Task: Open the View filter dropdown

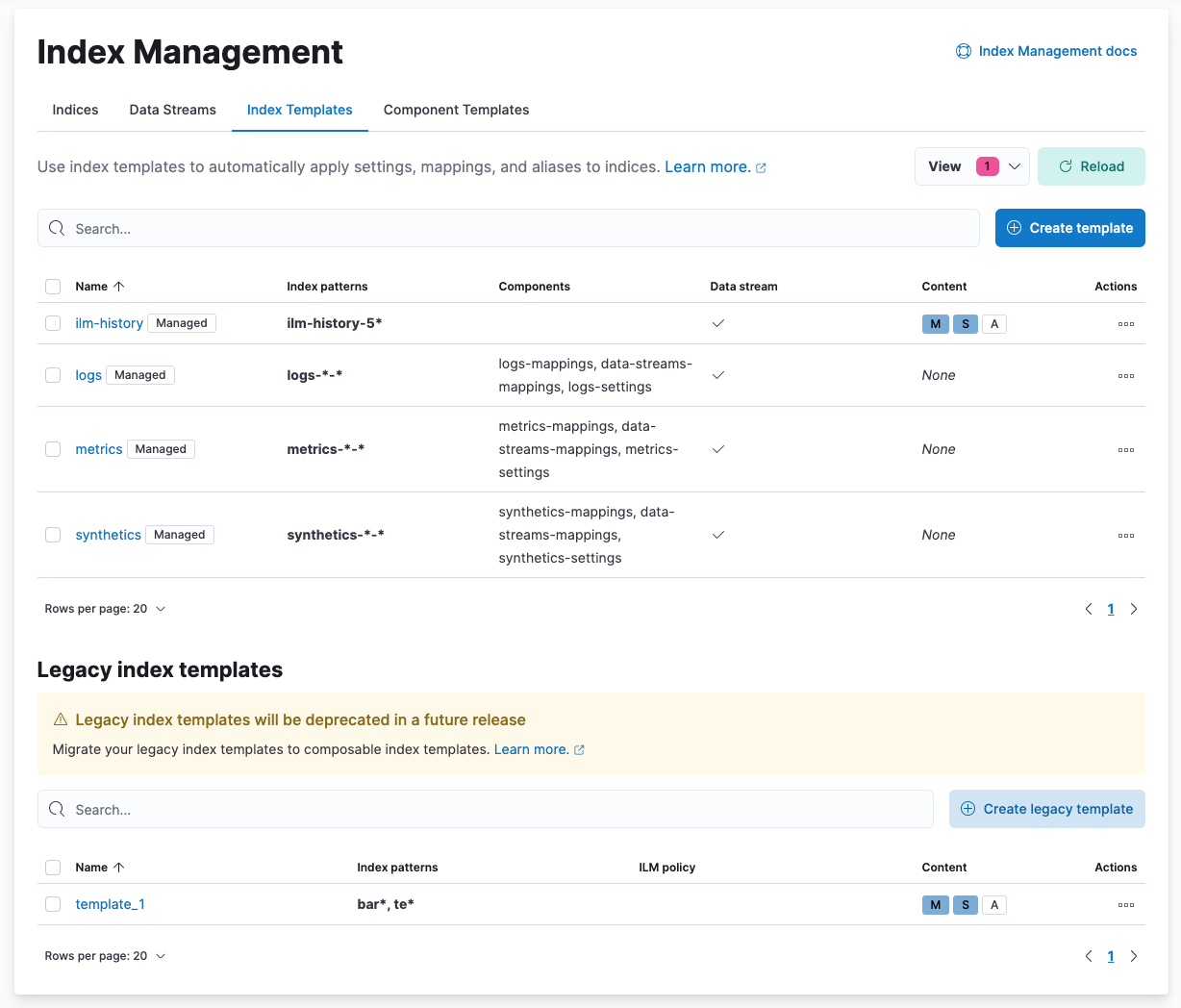Action: (972, 166)
